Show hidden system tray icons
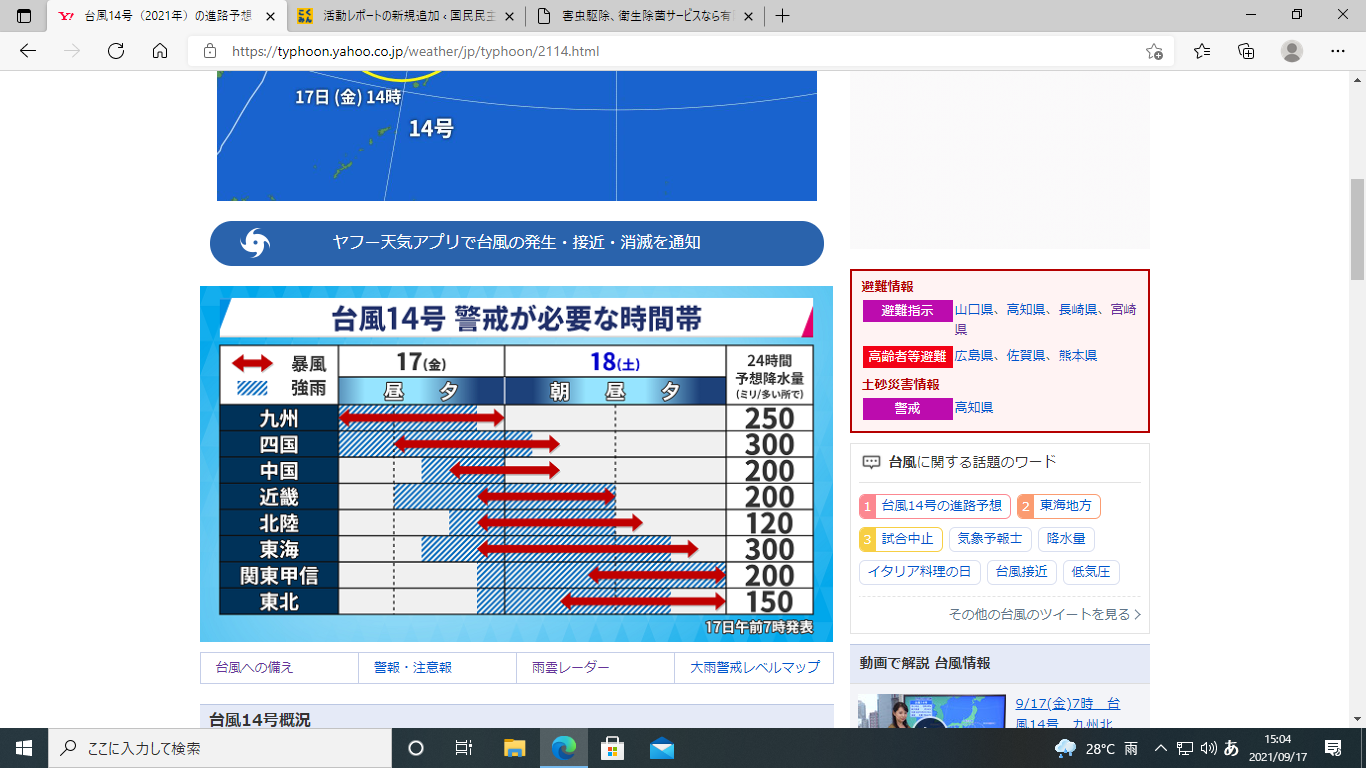The image size is (1366, 768). [x=1161, y=748]
